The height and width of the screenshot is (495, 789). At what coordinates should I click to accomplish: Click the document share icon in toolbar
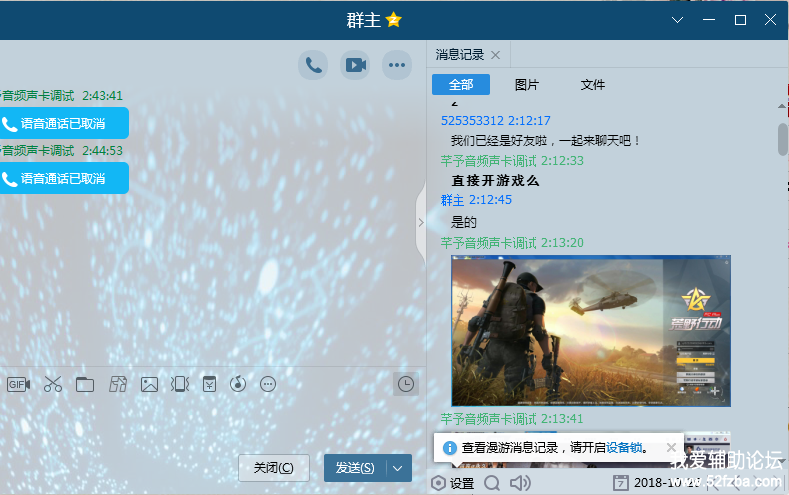coord(118,384)
